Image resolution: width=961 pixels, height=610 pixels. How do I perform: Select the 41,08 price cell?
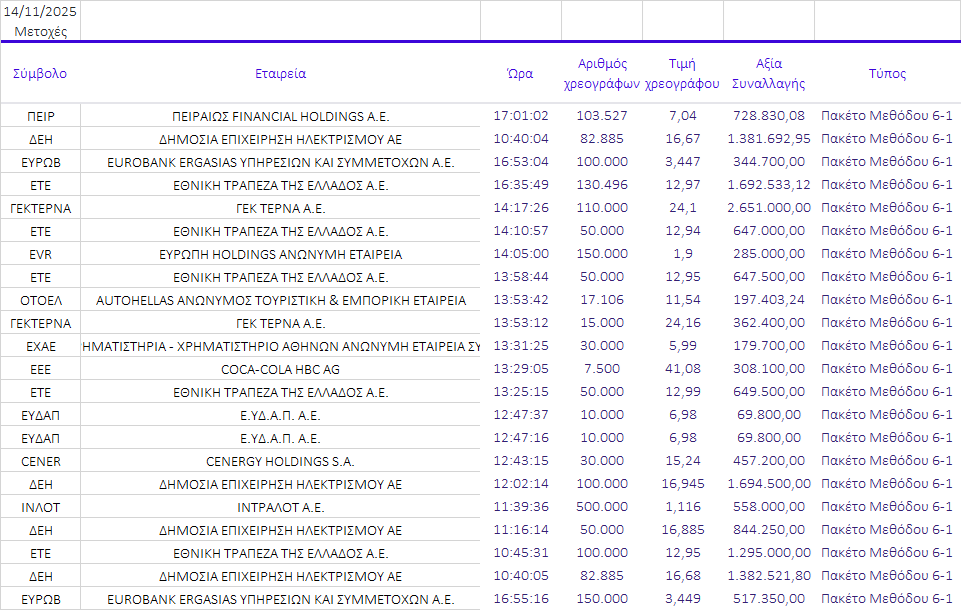pos(683,369)
